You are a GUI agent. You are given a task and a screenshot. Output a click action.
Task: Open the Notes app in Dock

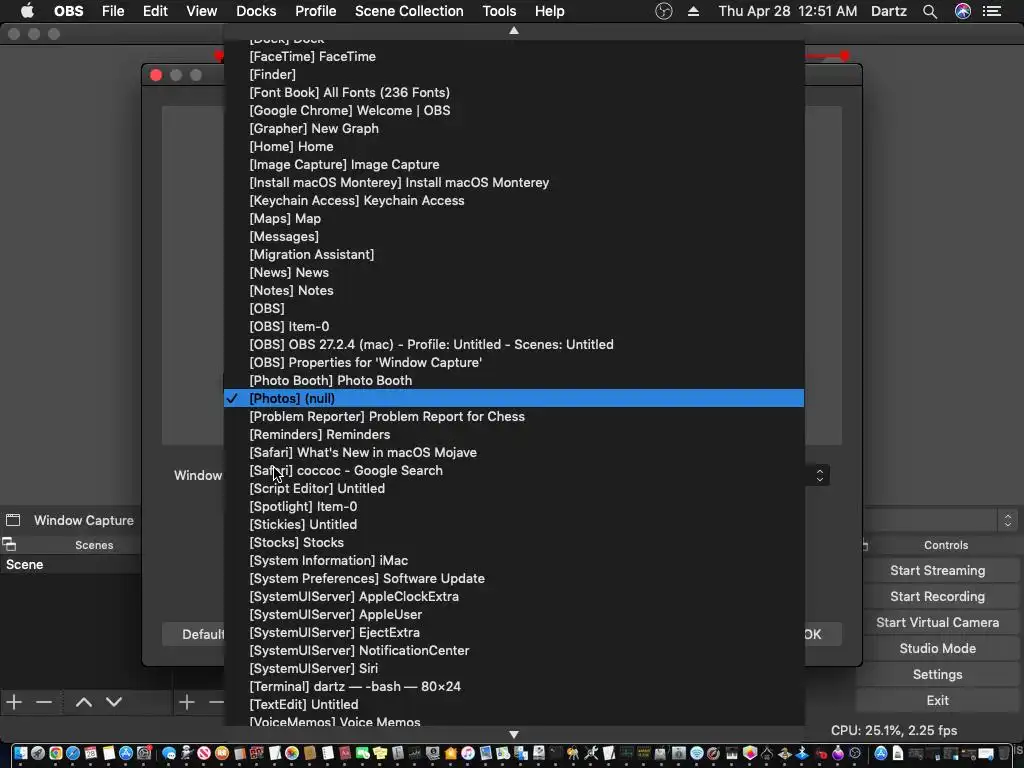point(108,753)
